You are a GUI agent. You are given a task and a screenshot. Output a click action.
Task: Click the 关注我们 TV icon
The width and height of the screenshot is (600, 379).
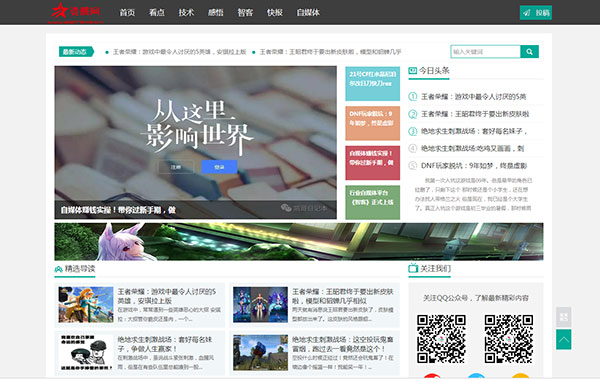pyautogui.click(x=413, y=268)
